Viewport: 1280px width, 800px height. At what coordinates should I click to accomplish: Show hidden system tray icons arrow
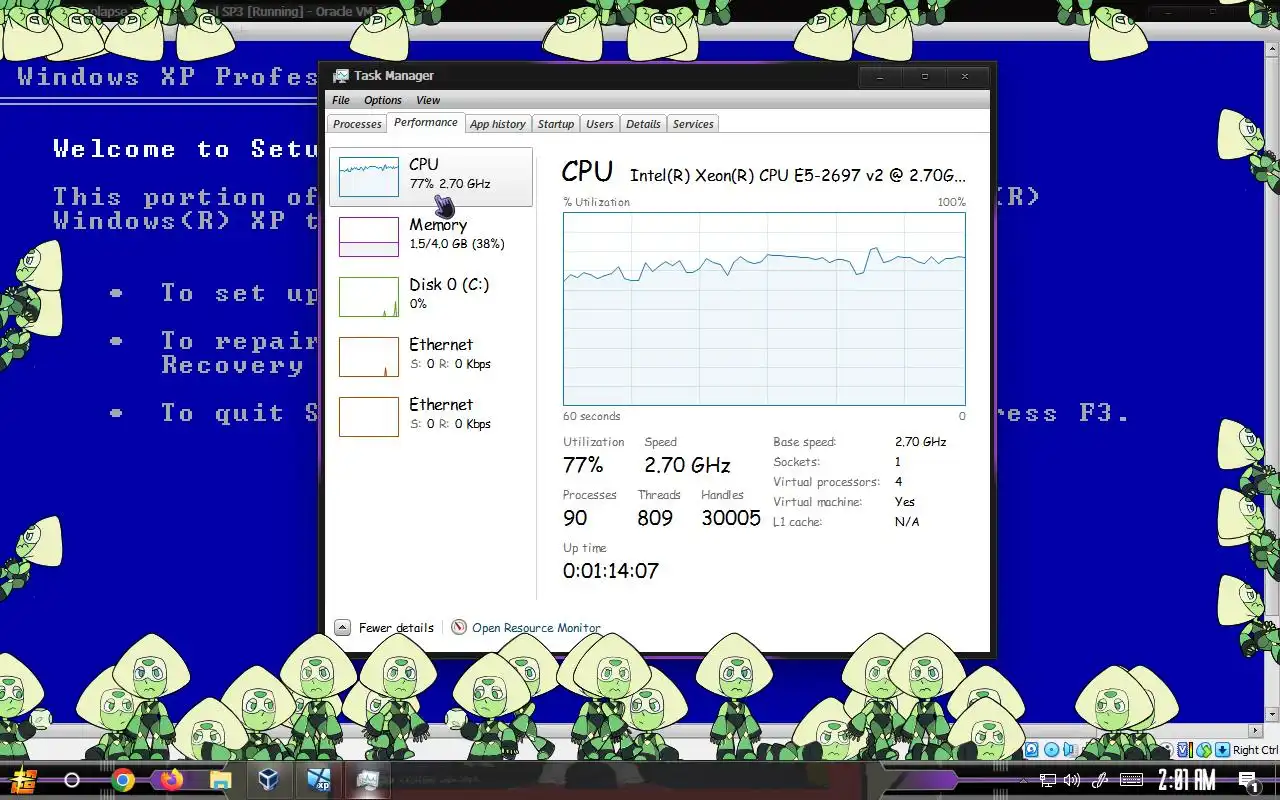[1023, 781]
